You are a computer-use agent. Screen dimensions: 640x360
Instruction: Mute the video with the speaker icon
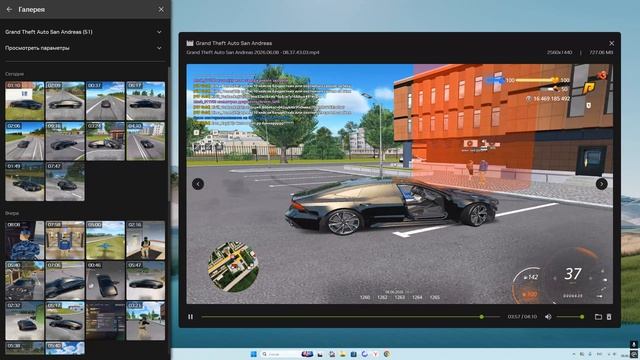point(548,317)
